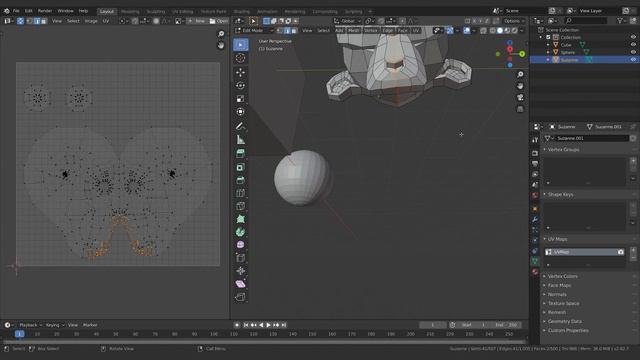The height and width of the screenshot is (360, 640).
Task: Click the 3D viewport zoom magnifier icon
Action: pos(520,74)
